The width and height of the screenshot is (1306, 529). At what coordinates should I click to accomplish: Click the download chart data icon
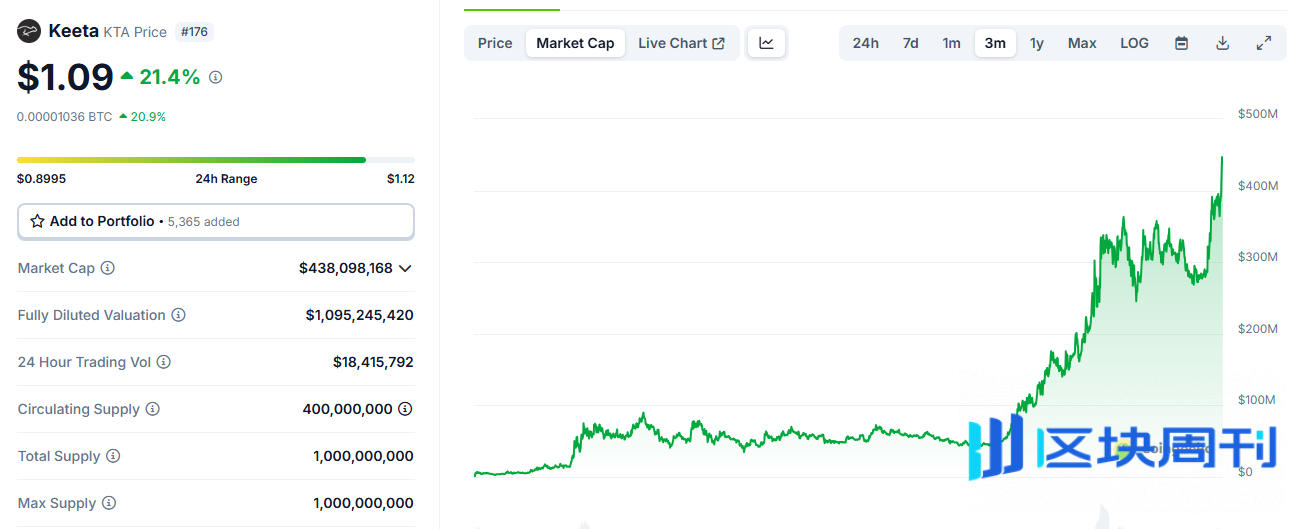tap(1222, 43)
